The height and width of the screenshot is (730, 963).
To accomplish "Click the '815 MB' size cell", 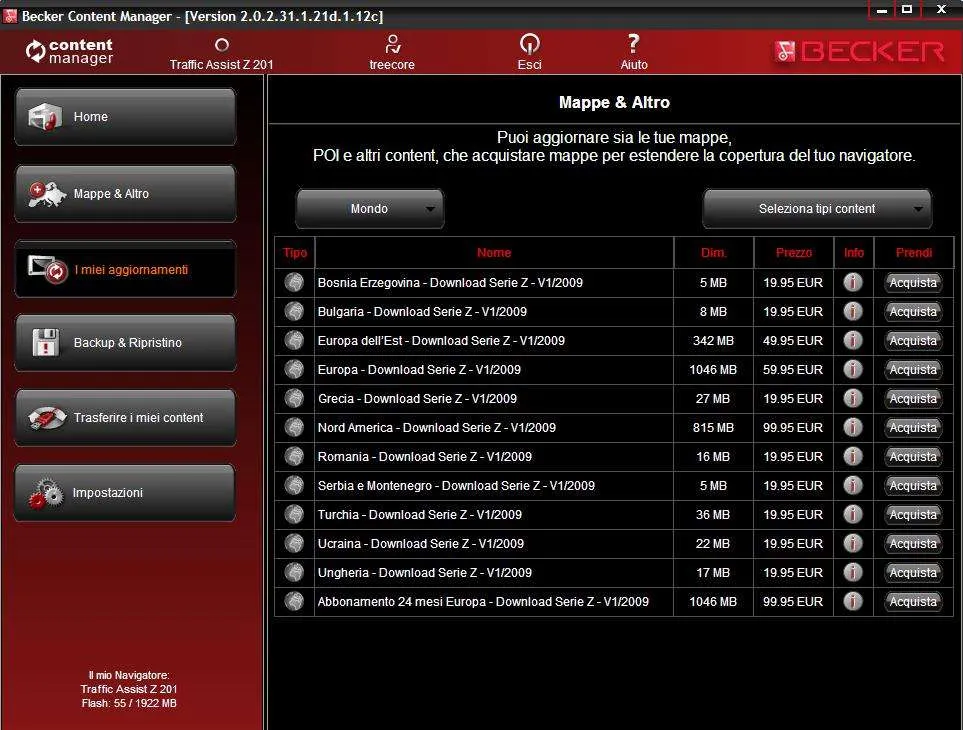I will click(713, 427).
